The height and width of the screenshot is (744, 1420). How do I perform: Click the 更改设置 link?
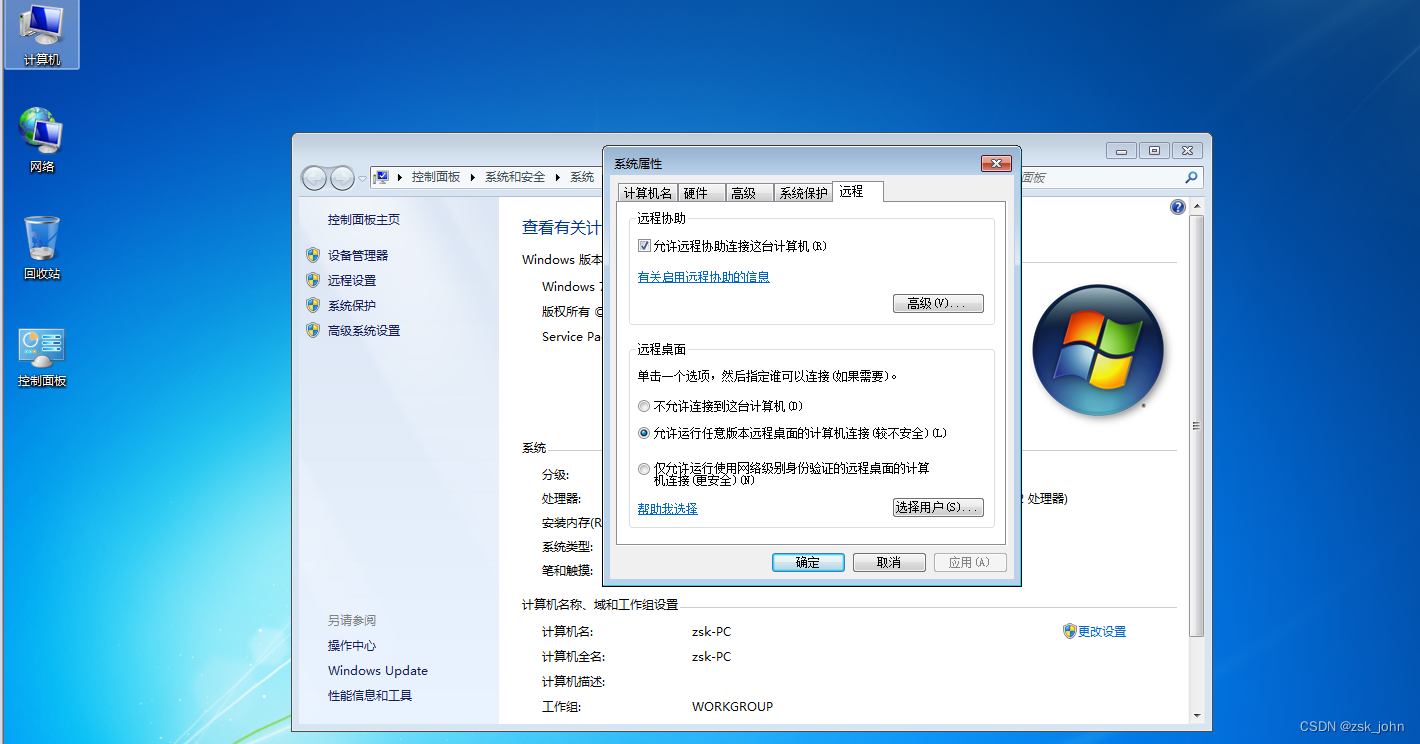[1102, 631]
